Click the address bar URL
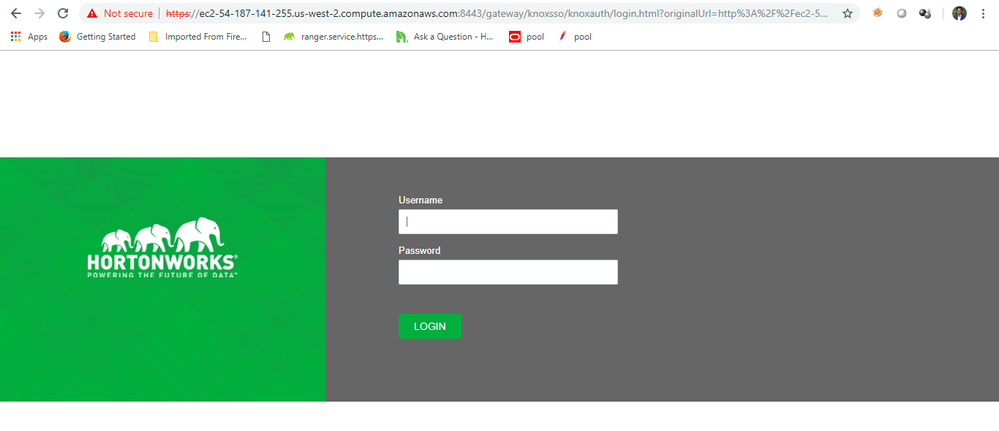Screen dimensions: 999x431 497,13
